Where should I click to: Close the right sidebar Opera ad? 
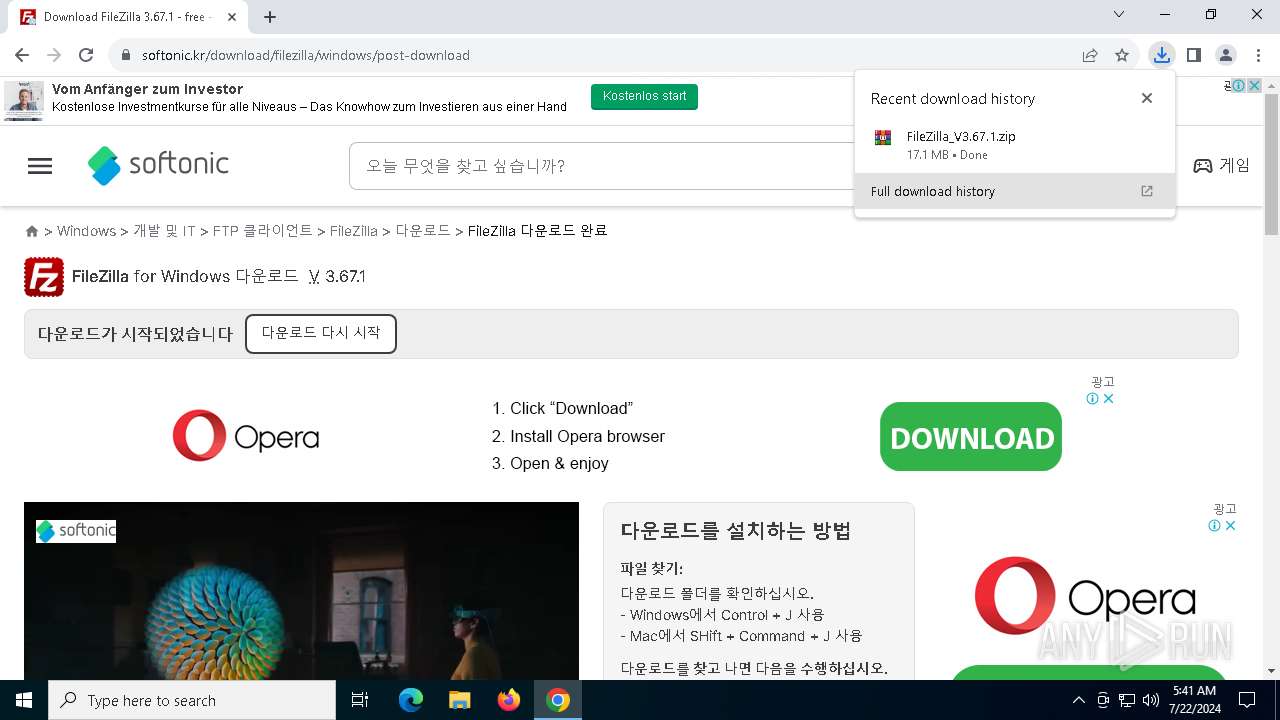tap(1231, 526)
